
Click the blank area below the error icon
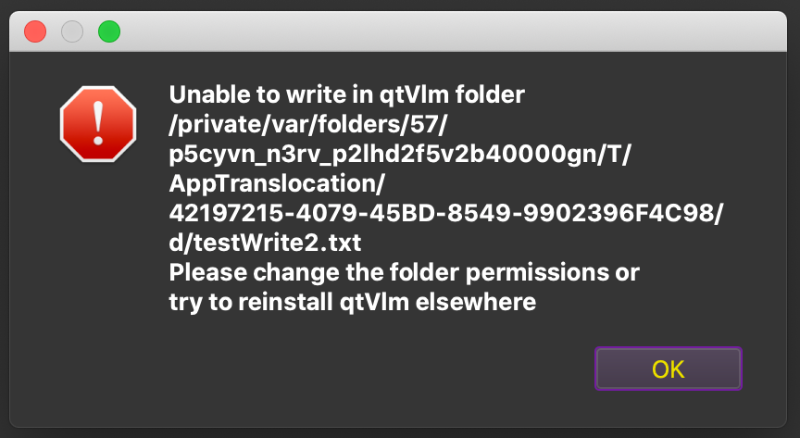click(x=98, y=255)
